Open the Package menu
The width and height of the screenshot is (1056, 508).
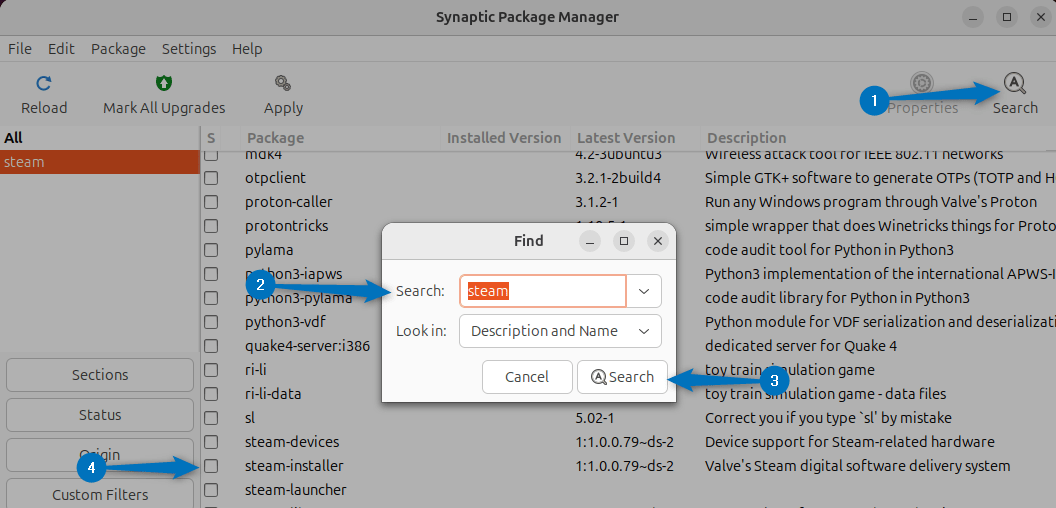[119, 49]
